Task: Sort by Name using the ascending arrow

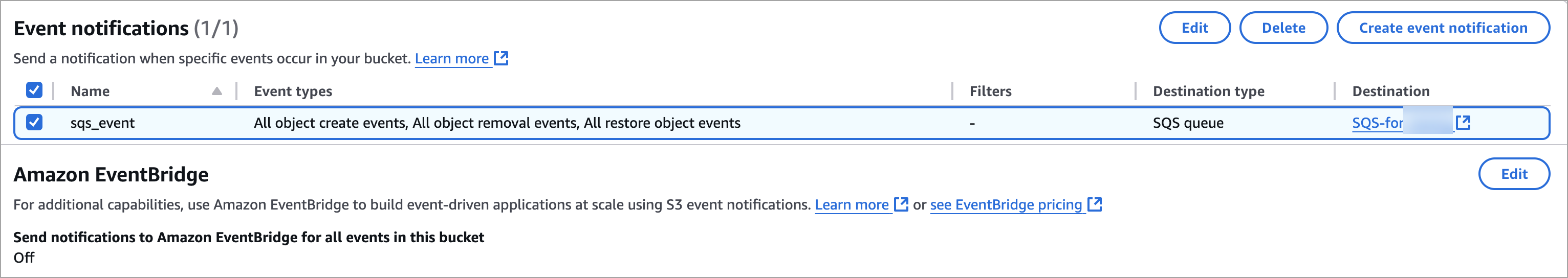Action: click(x=216, y=91)
